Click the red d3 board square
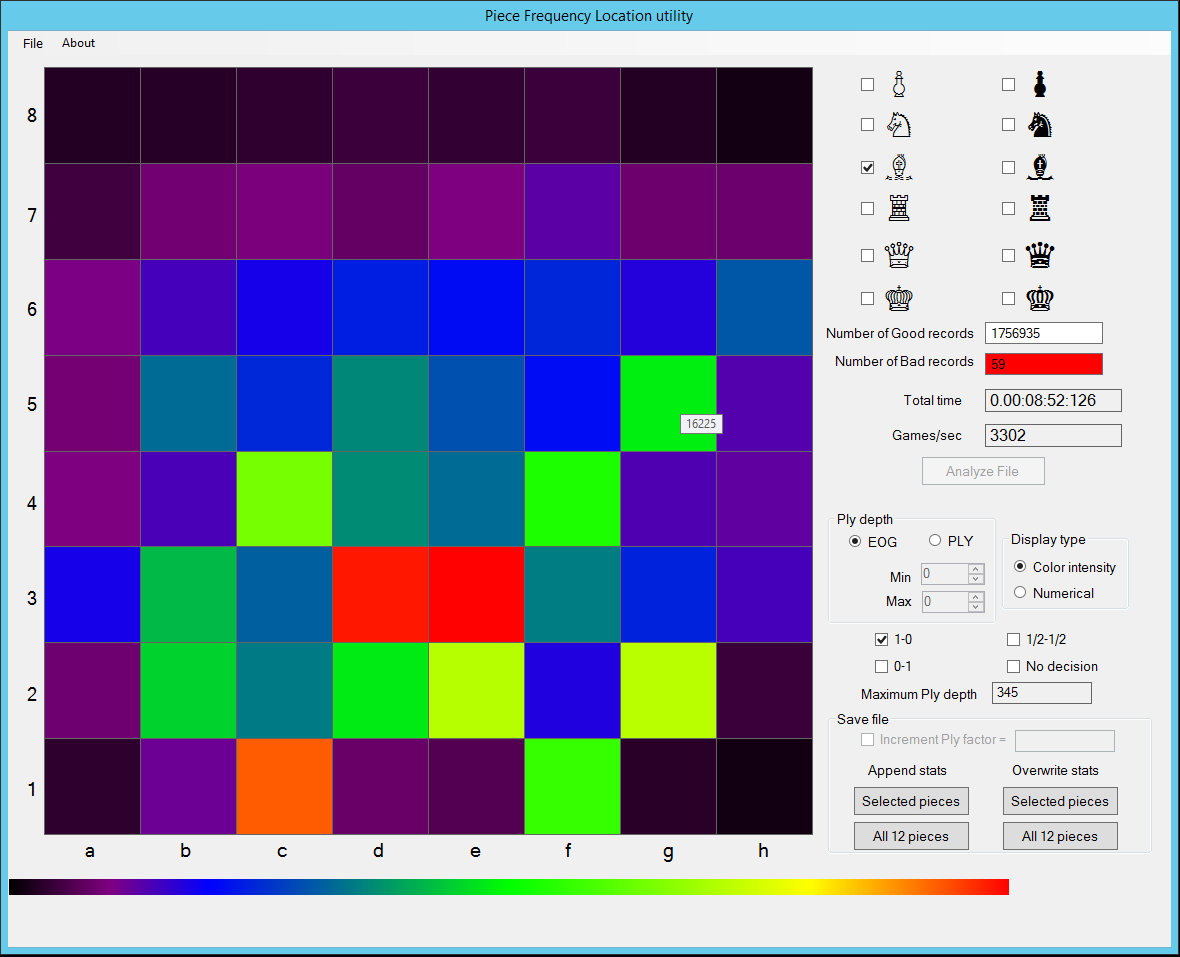Viewport: 1180px width, 957px height. click(x=380, y=594)
